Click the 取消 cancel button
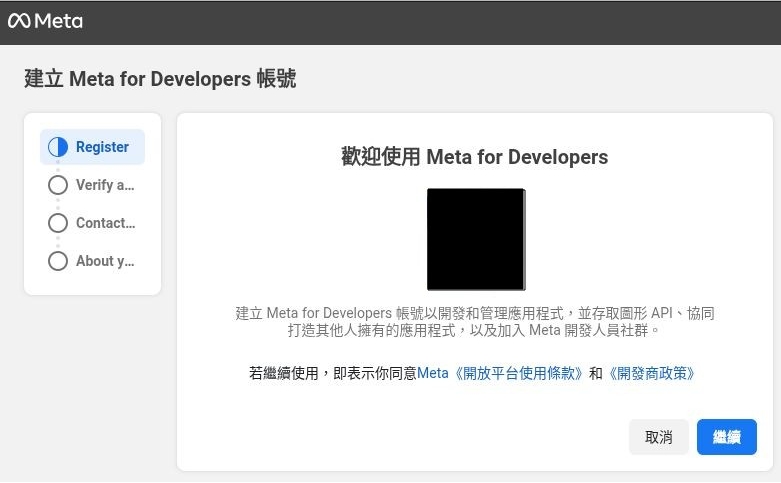The height and width of the screenshot is (483, 781). [658, 437]
